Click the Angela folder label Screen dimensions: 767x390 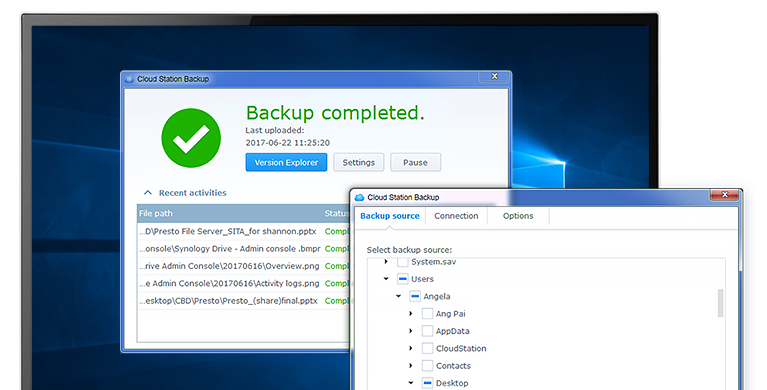tap(437, 297)
